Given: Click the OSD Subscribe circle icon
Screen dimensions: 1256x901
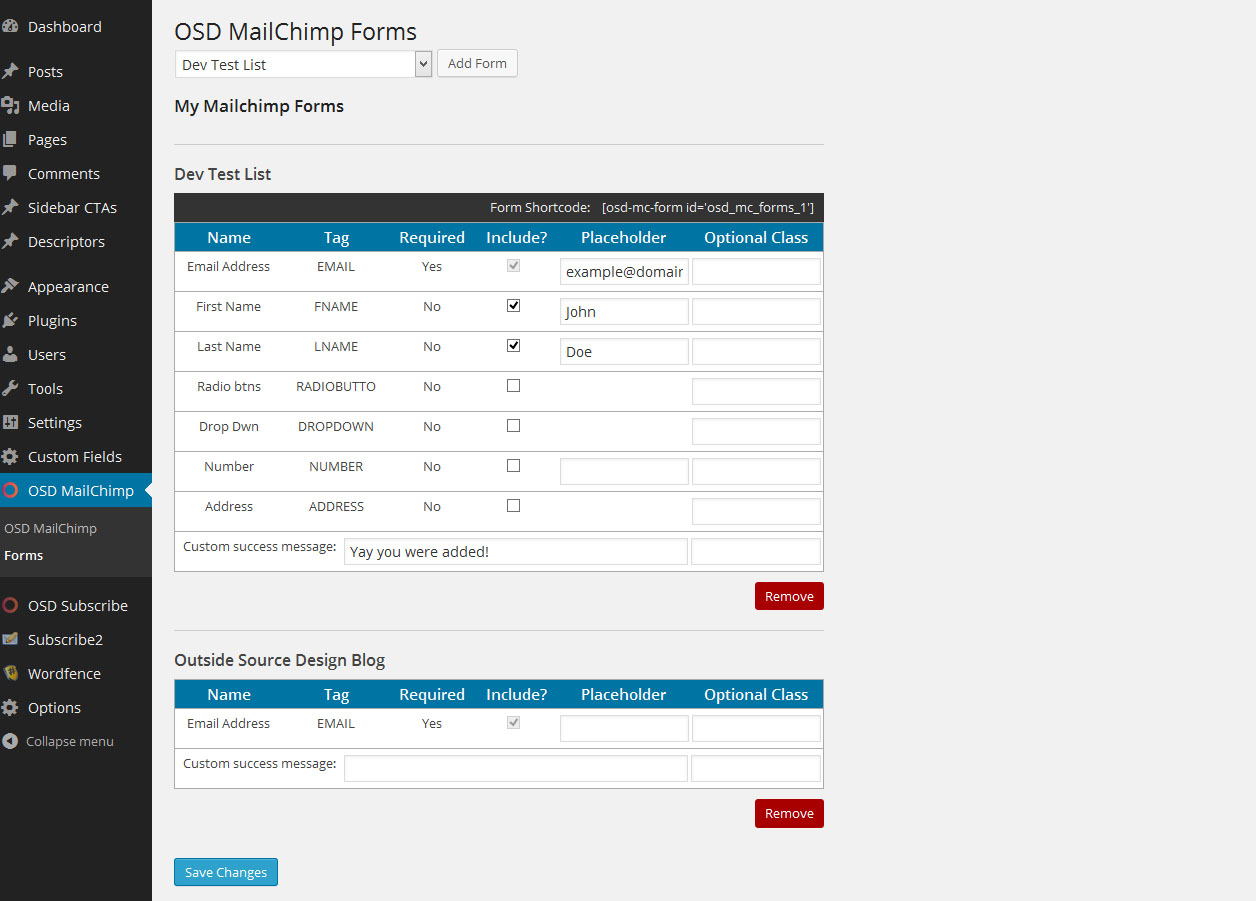Looking at the screenshot, I should coord(10,606).
